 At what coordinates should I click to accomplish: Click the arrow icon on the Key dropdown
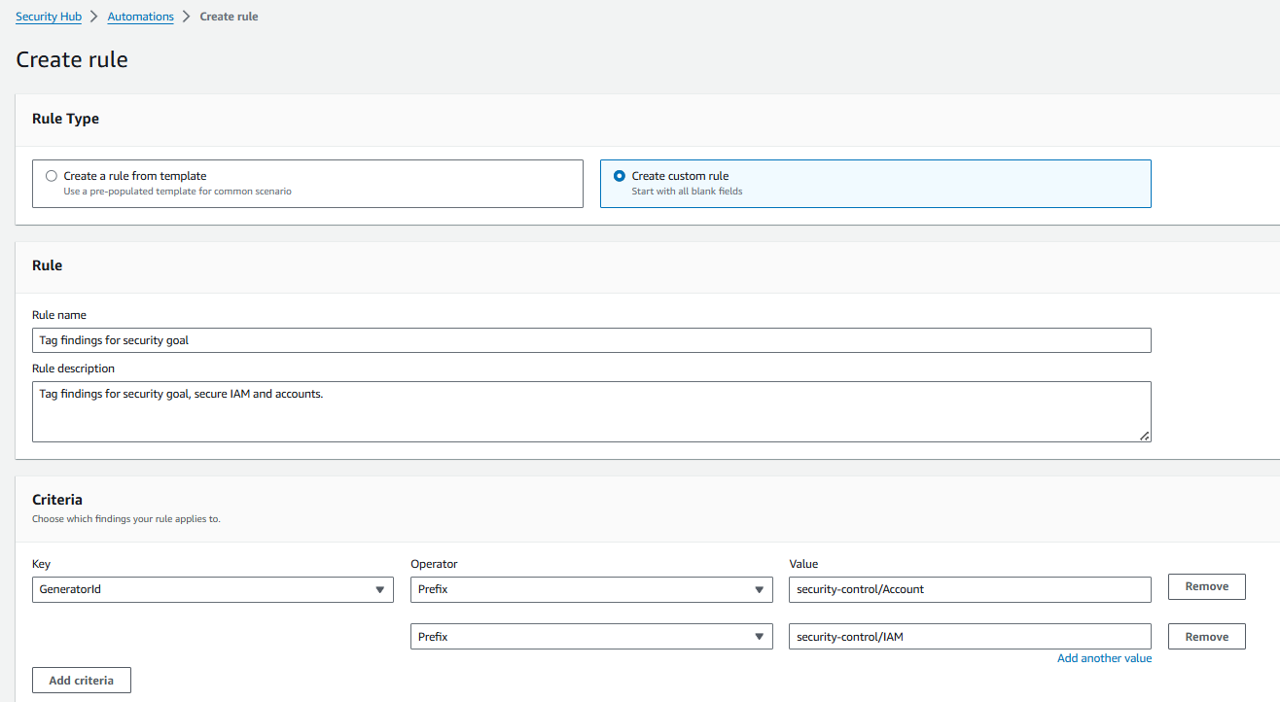coord(380,590)
